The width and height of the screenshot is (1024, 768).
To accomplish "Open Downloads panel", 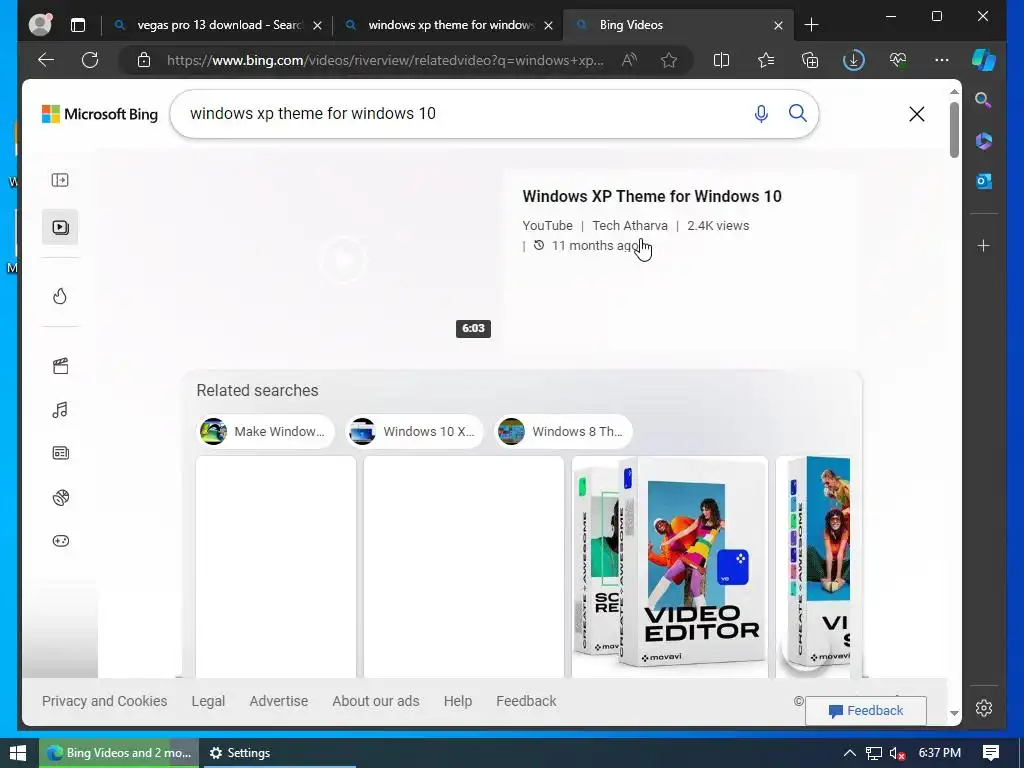I will coord(854,60).
